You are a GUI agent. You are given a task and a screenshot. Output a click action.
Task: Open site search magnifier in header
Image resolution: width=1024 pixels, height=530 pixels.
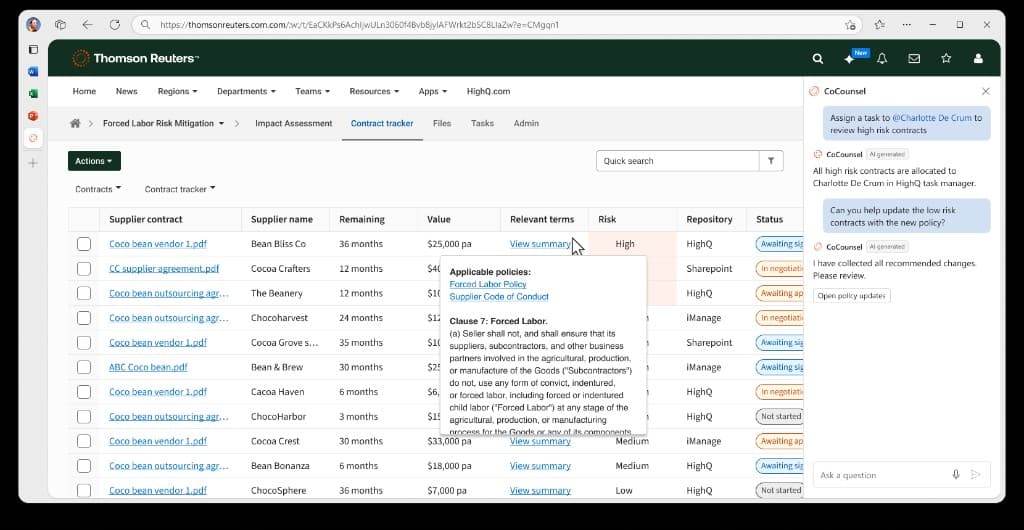click(x=818, y=59)
